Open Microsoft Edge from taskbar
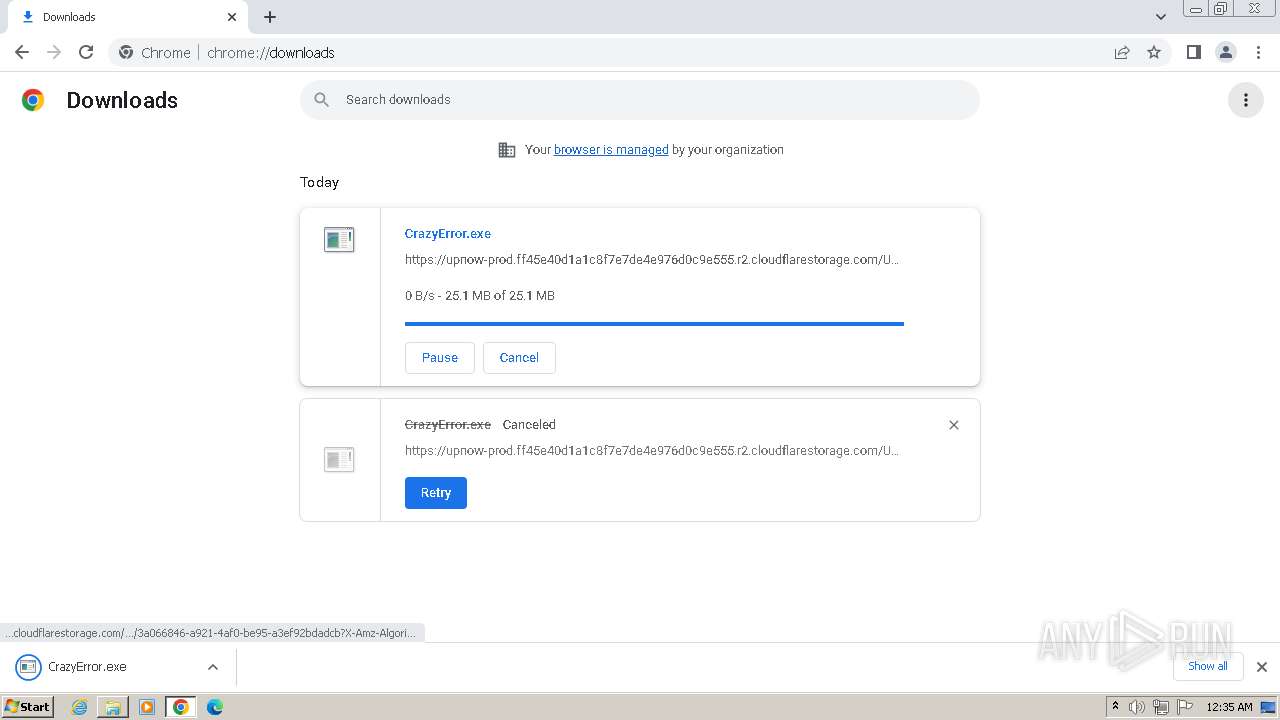This screenshot has width=1280, height=720. (215, 707)
